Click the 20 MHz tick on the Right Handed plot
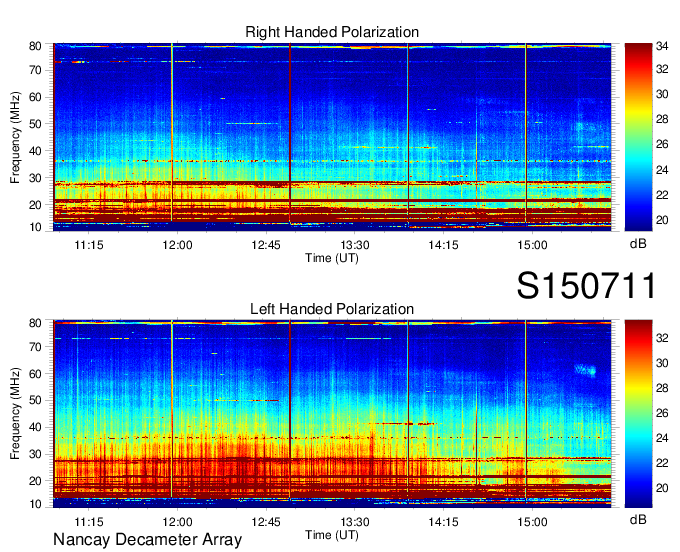680x552 pixels. (35, 205)
